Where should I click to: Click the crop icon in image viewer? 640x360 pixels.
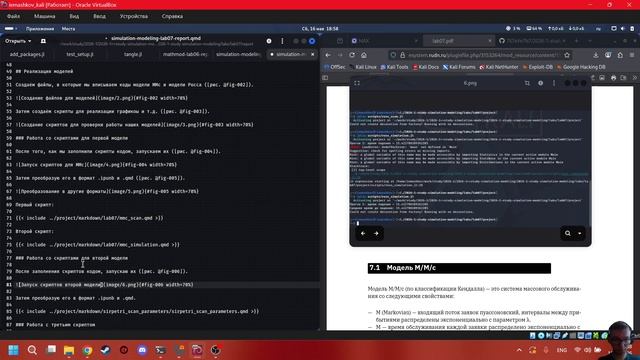click(x=527, y=83)
